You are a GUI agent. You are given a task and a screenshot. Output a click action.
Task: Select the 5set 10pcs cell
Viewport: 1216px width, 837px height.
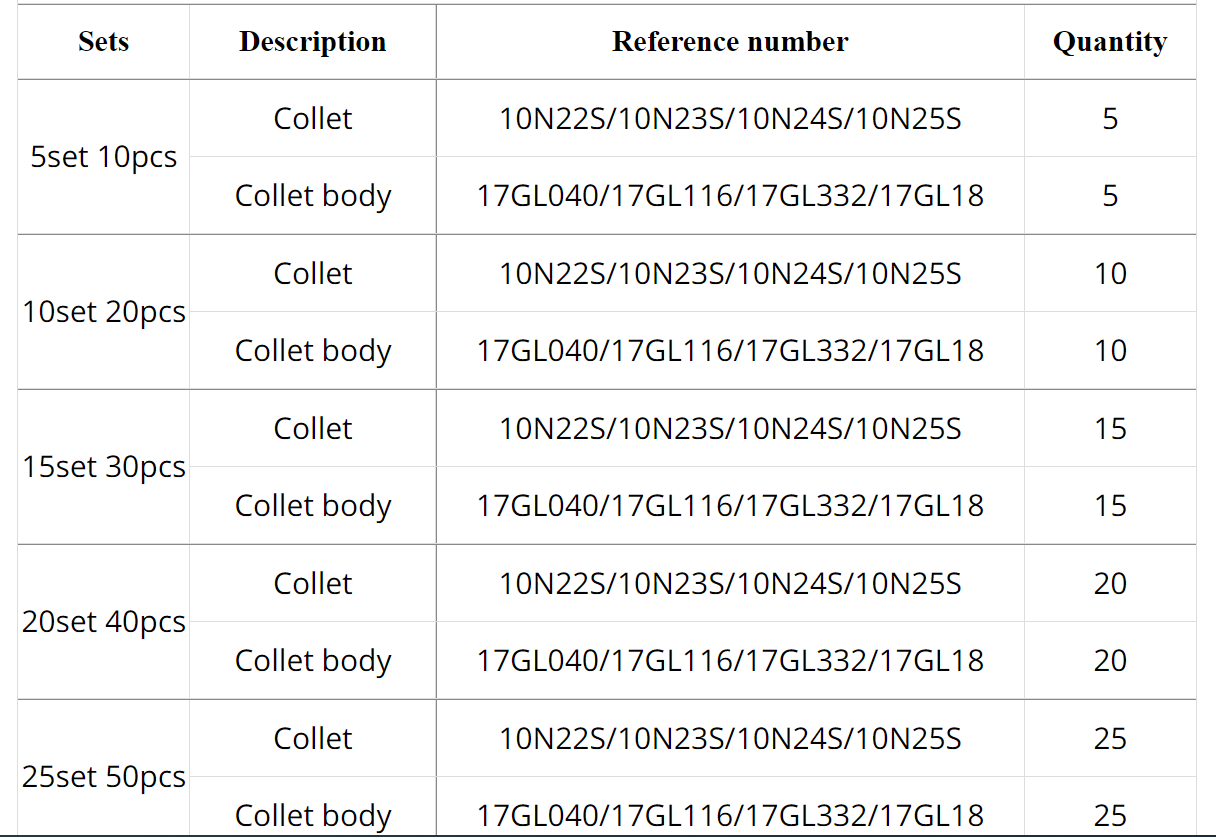point(103,157)
